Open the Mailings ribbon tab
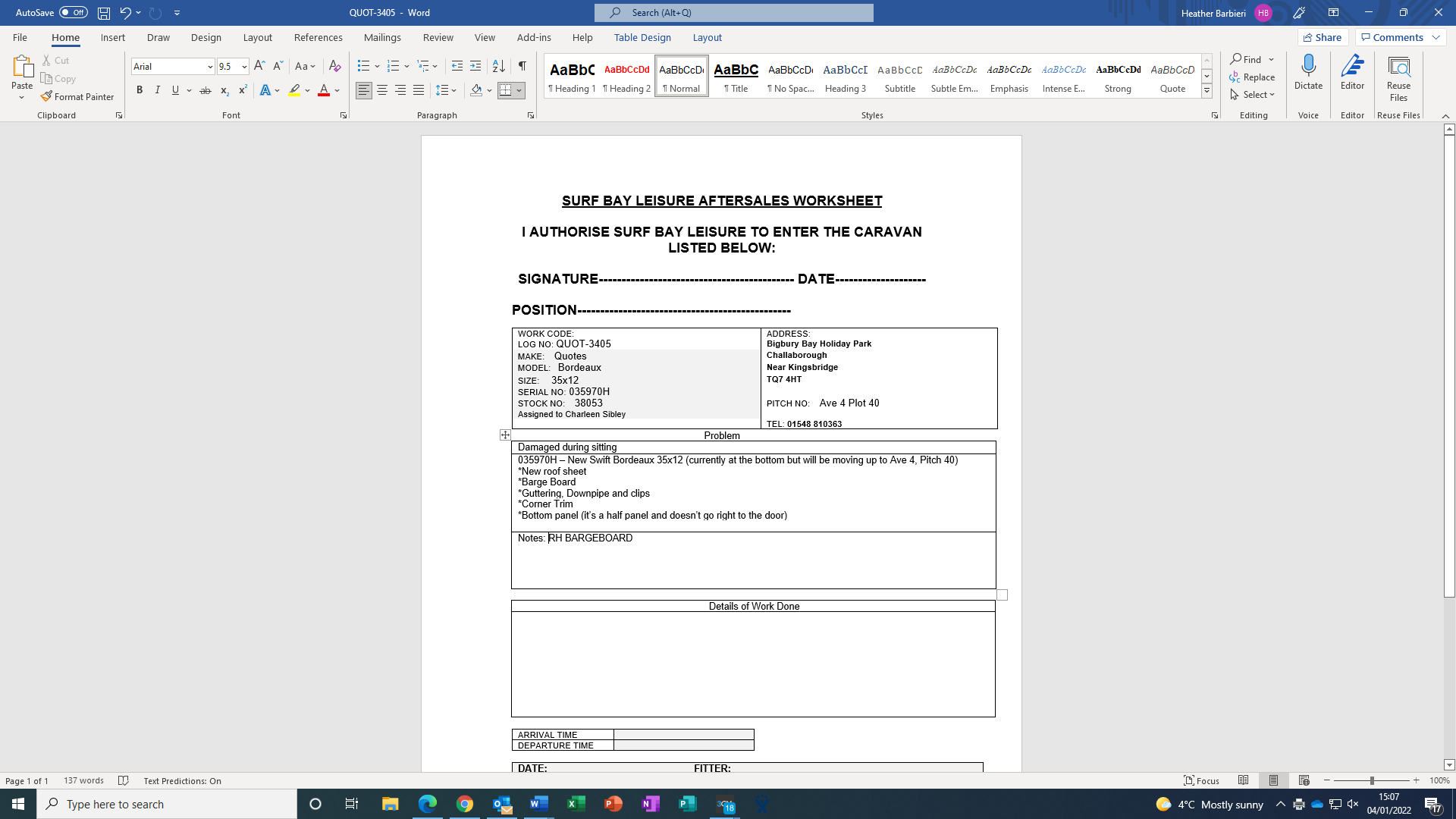 382,37
